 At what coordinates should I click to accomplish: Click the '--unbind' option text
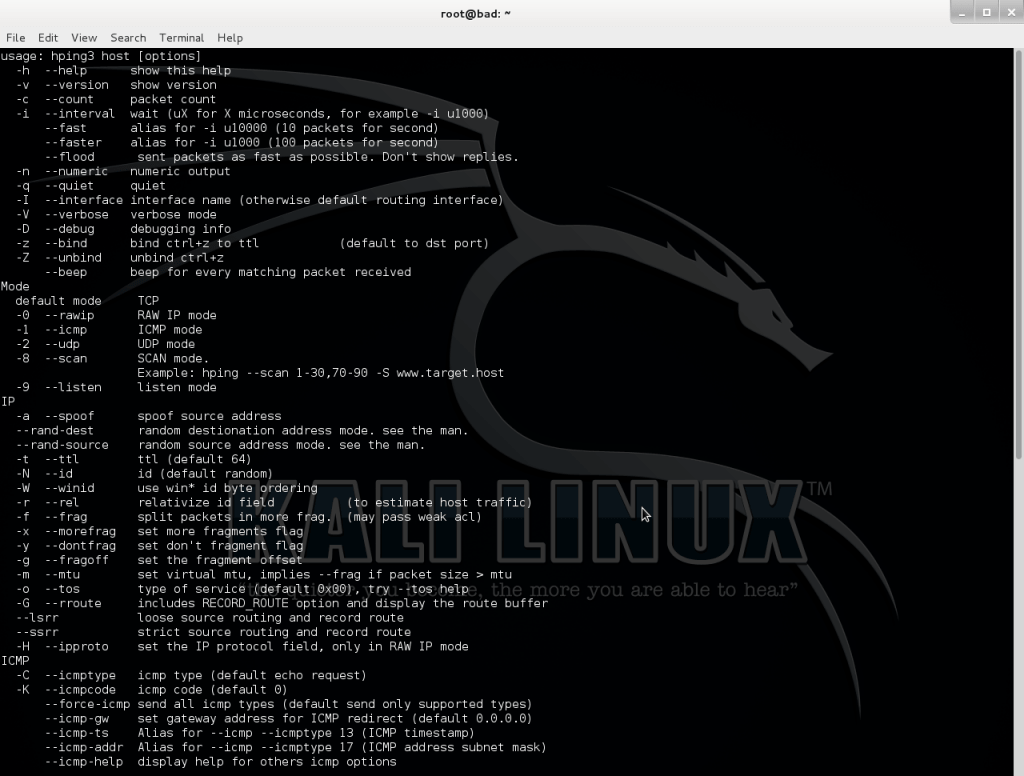point(73,257)
